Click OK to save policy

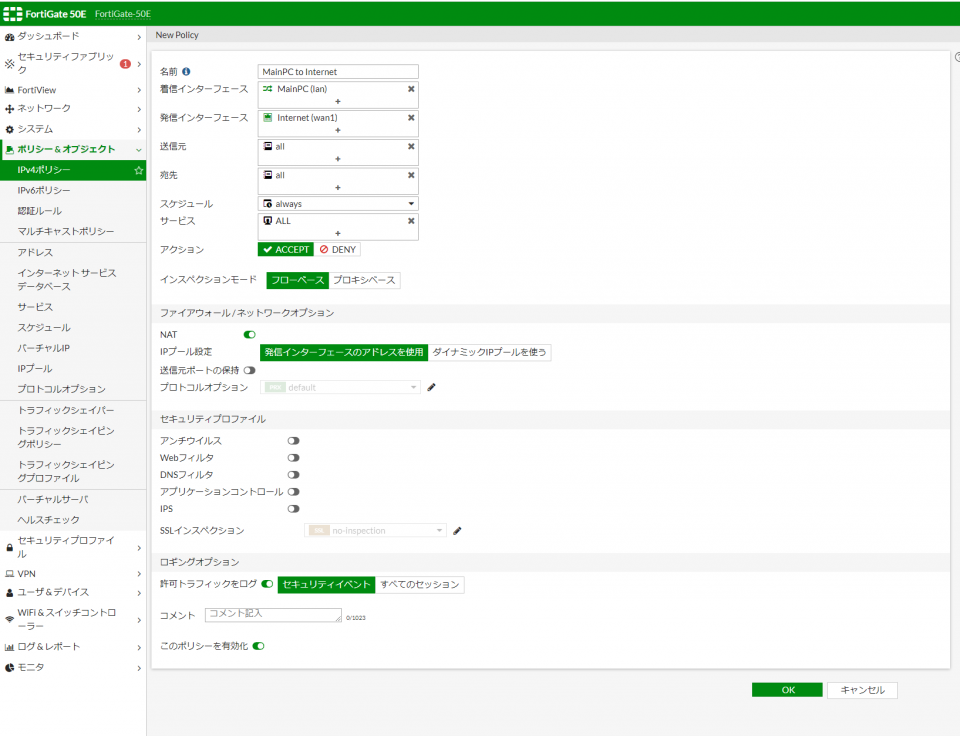click(787, 690)
